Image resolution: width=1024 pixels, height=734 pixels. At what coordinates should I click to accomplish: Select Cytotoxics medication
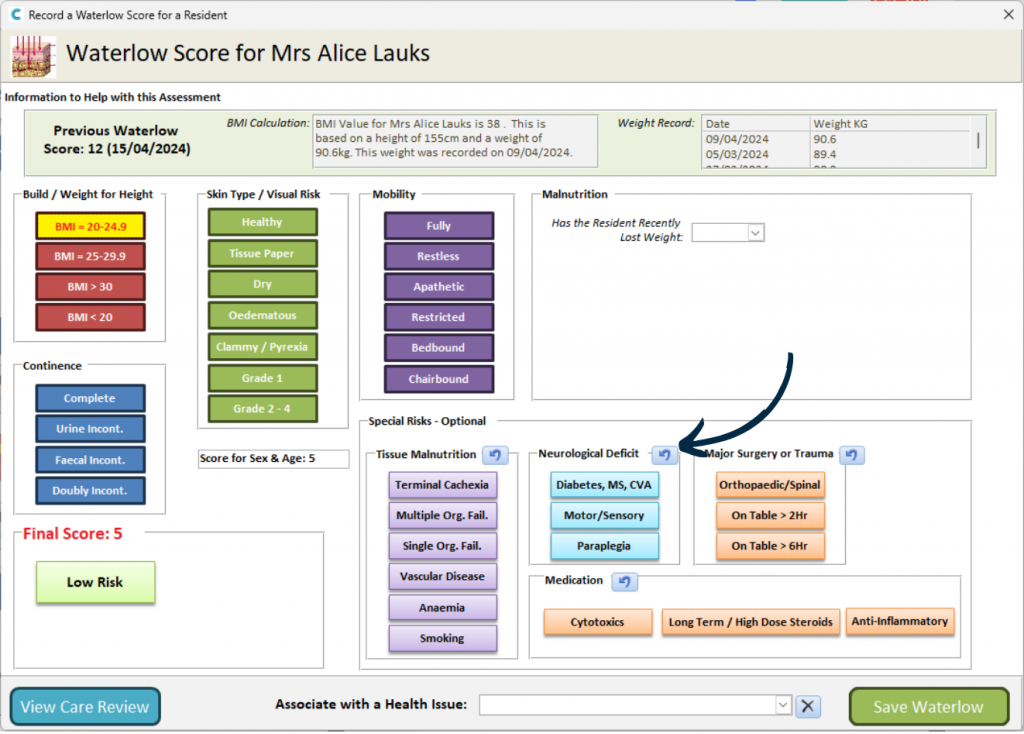point(598,622)
